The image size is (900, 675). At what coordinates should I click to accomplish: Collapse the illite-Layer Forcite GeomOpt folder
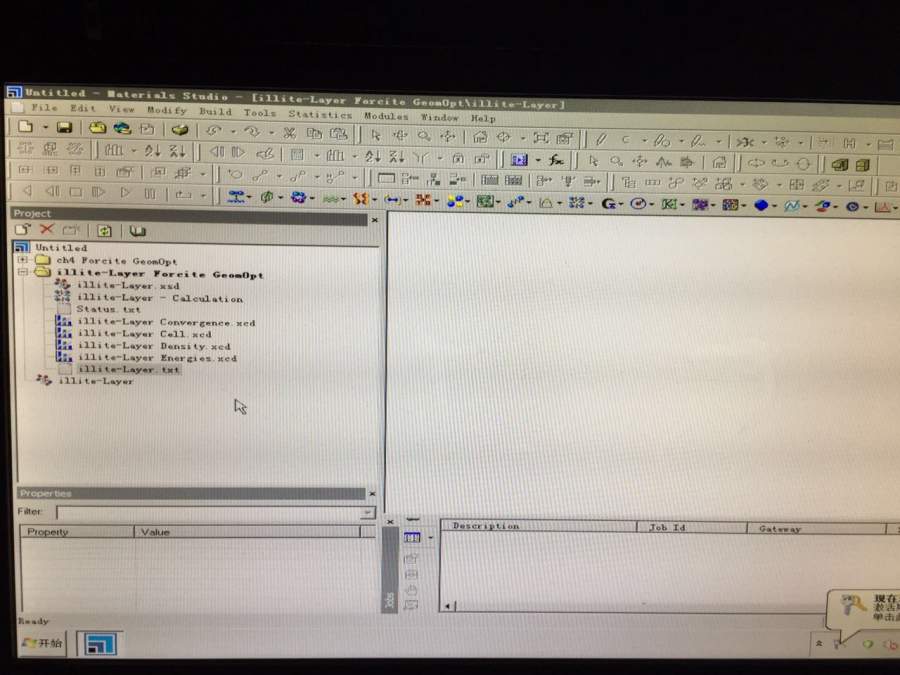pos(23,272)
